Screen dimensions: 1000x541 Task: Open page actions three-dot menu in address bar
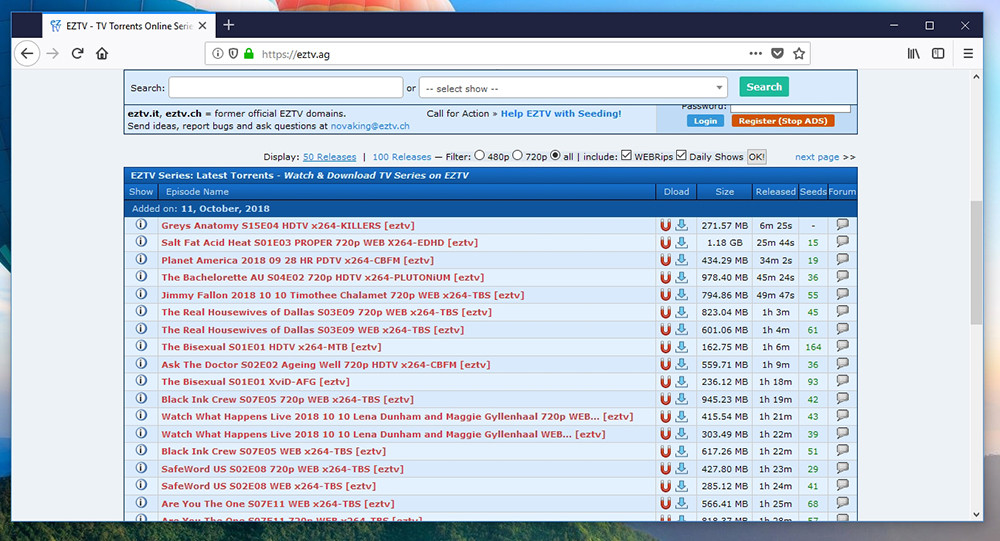pos(755,54)
